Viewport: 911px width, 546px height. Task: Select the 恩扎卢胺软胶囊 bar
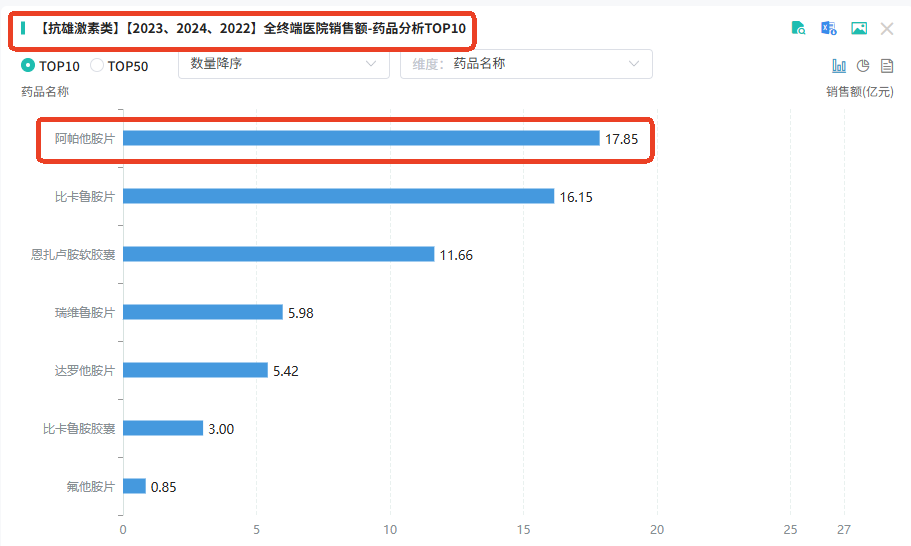point(278,254)
